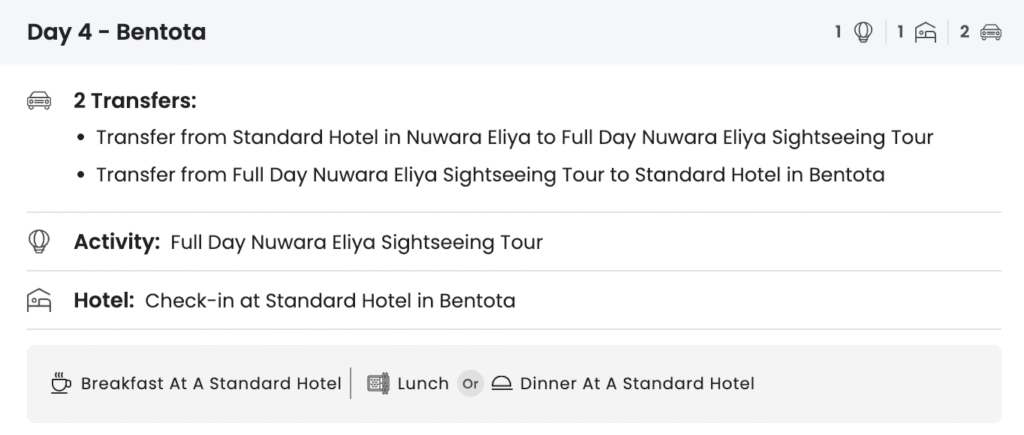The height and width of the screenshot is (435, 1024).
Task: Click the balloon icon beside Activity
Action: point(39,241)
